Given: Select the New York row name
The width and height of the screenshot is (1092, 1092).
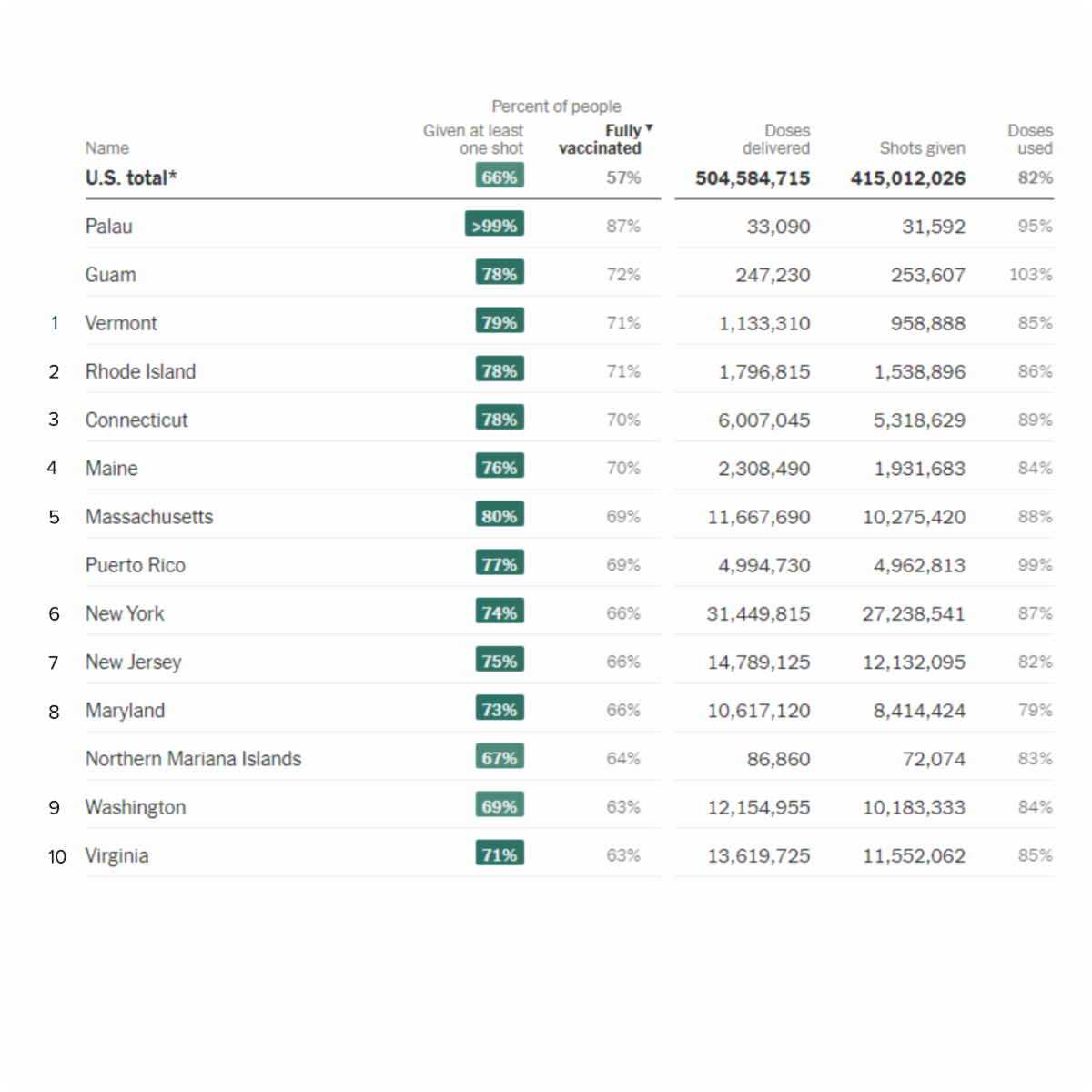Looking at the screenshot, I should [x=125, y=613].
